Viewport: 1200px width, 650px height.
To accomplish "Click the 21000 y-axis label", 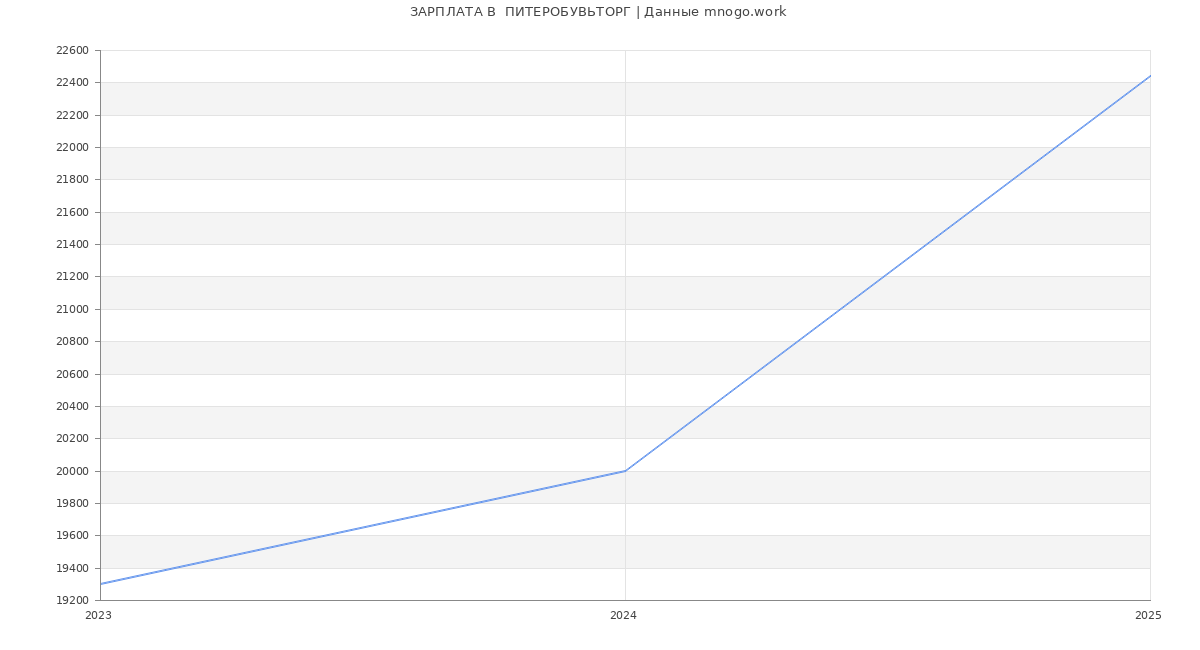I will click(74, 309).
